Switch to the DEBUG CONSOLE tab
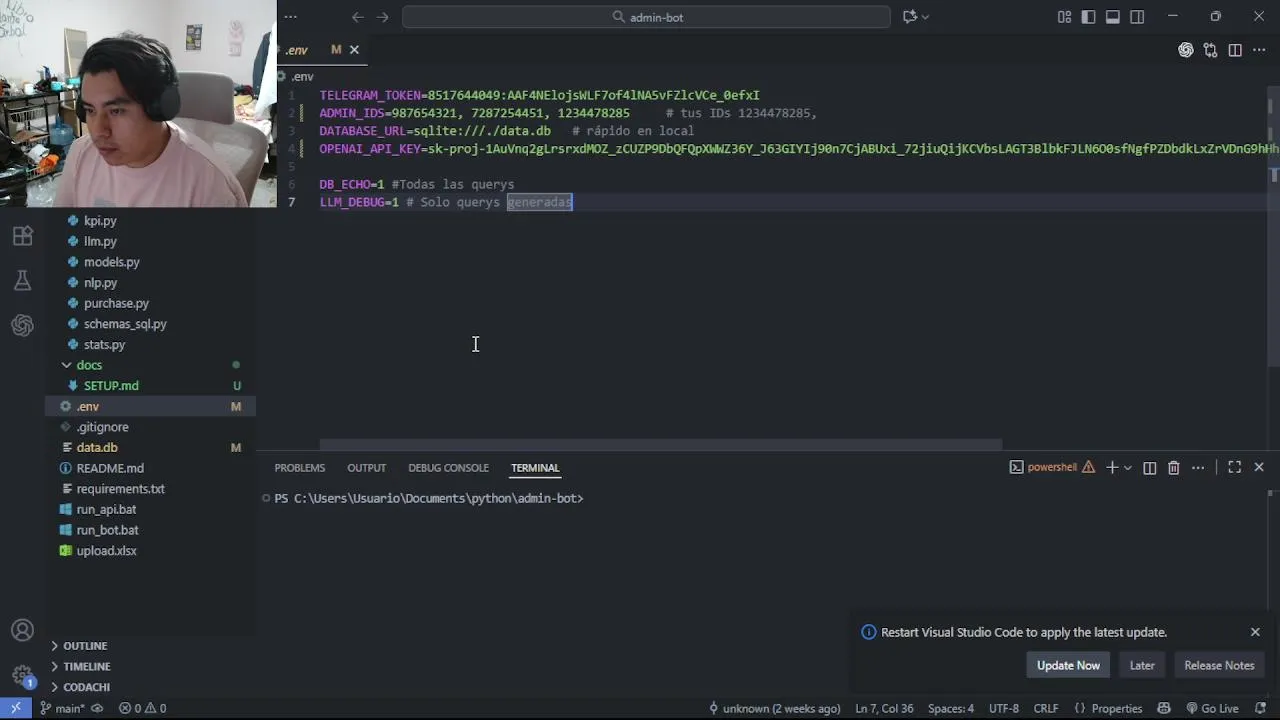Viewport: 1280px width, 720px height. tap(448, 468)
